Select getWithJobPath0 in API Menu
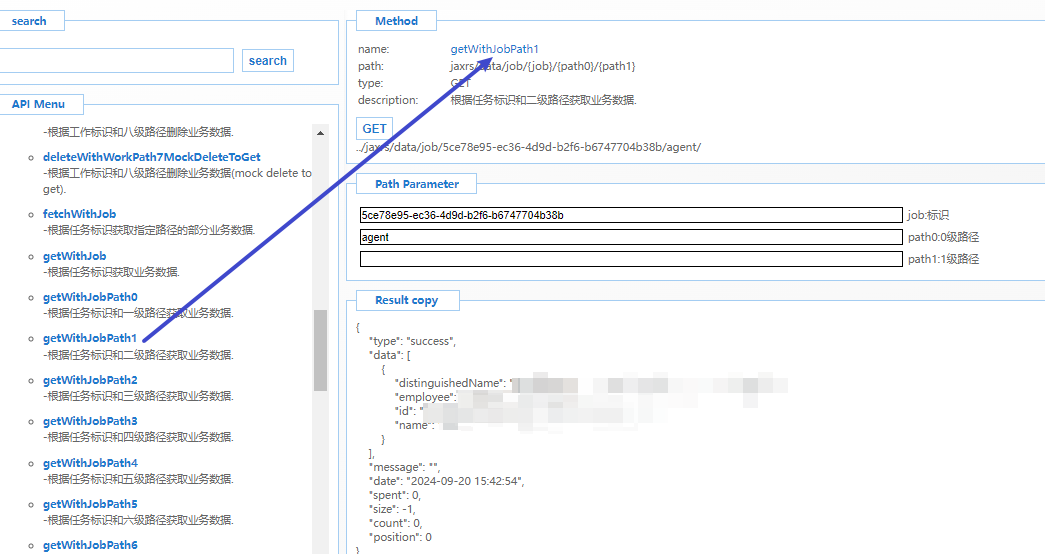The image size is (1045, 554). click(x=90, y=297)
